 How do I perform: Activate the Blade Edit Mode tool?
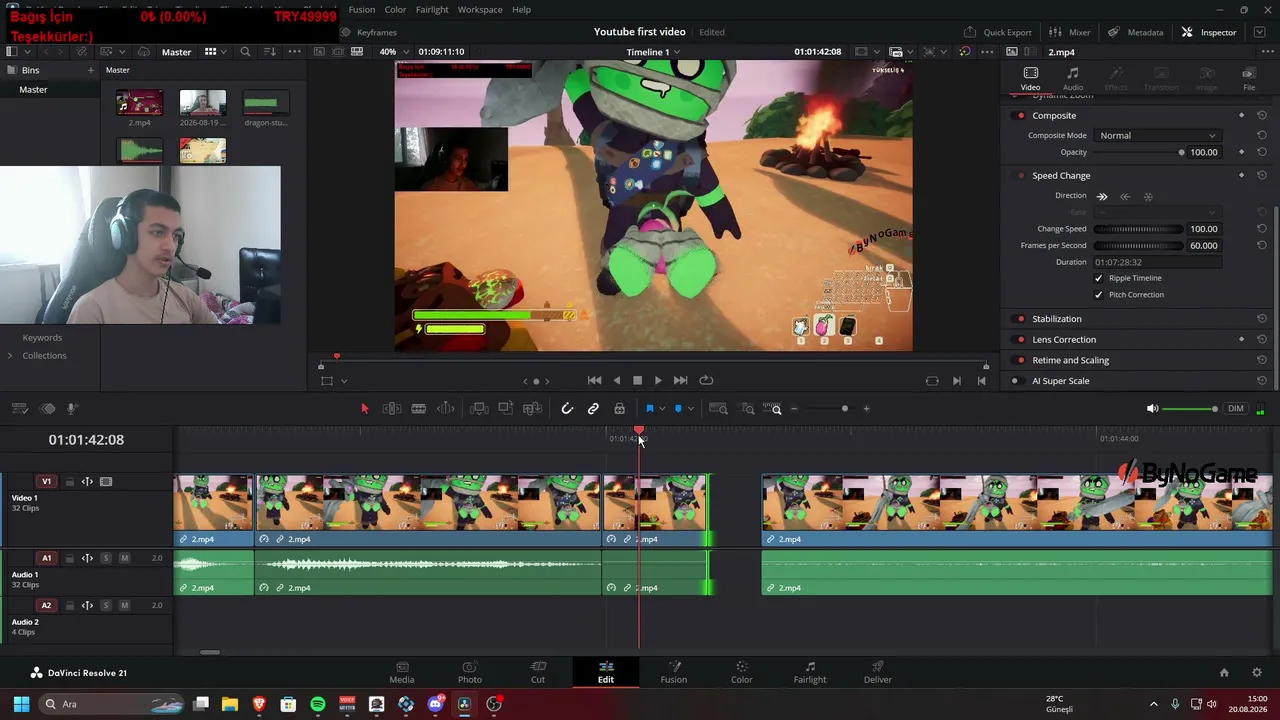(419, 408)
